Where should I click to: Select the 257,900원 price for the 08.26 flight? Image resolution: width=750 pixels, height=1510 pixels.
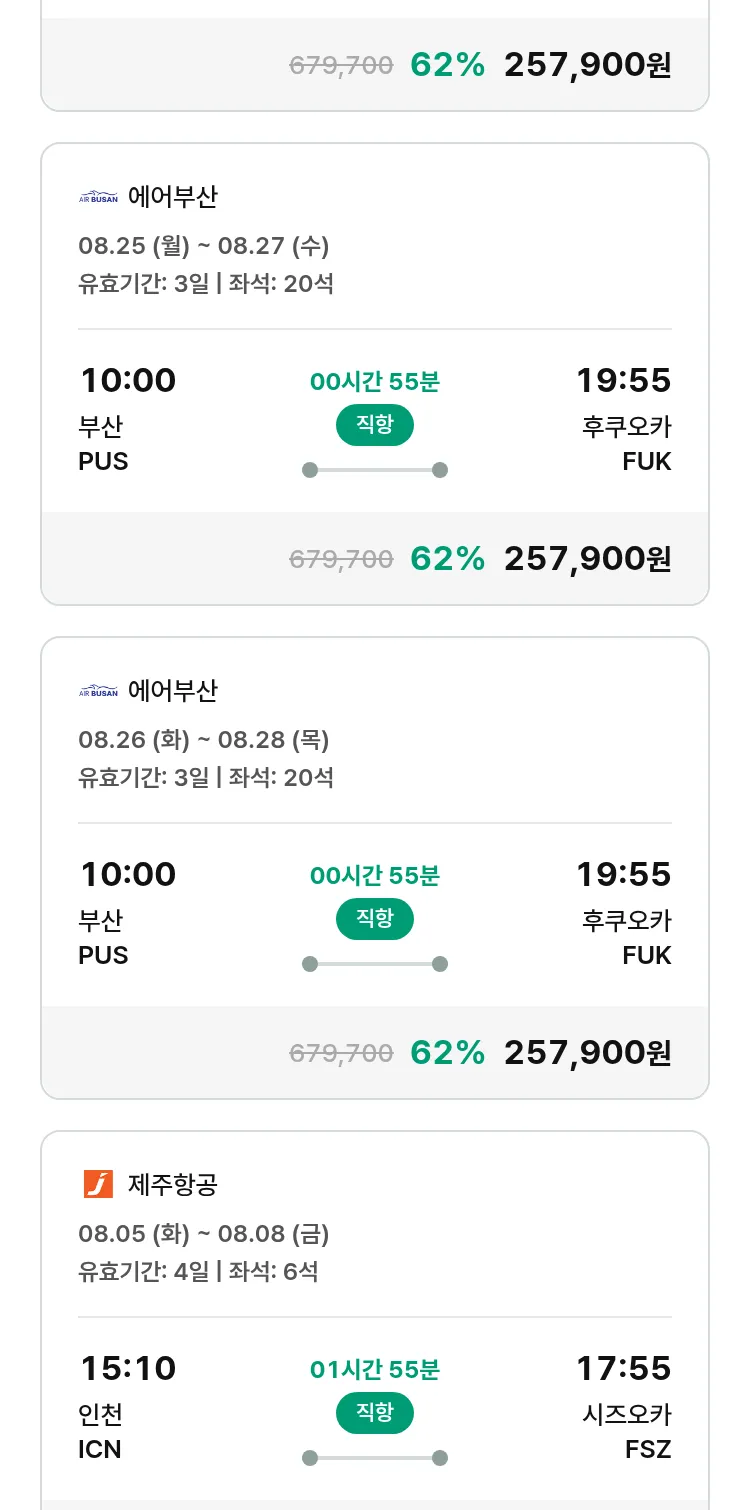(587, 1052)
